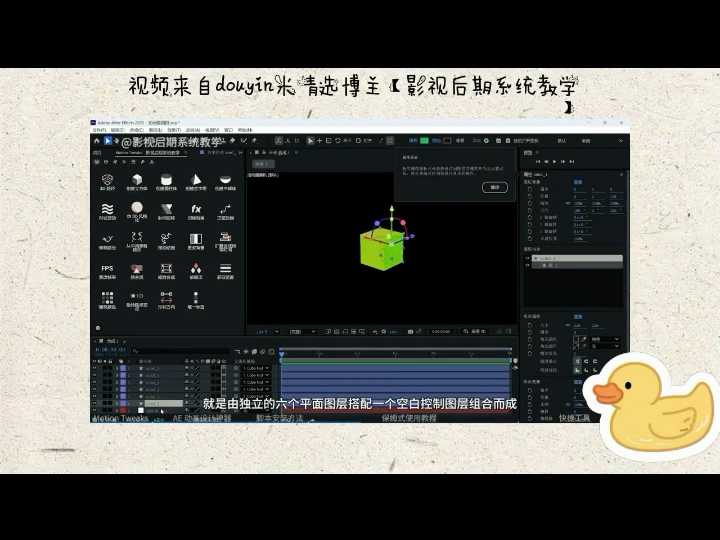Click the playhead on the timeline ruler
The image size is (720, 540).
point(281,354)
